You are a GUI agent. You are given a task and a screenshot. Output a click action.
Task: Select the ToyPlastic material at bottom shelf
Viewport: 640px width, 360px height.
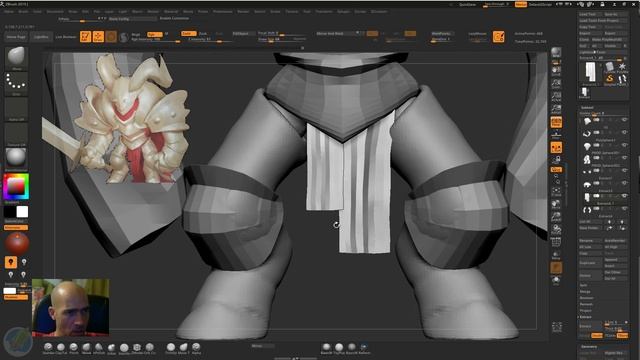[x=339, y=348]
